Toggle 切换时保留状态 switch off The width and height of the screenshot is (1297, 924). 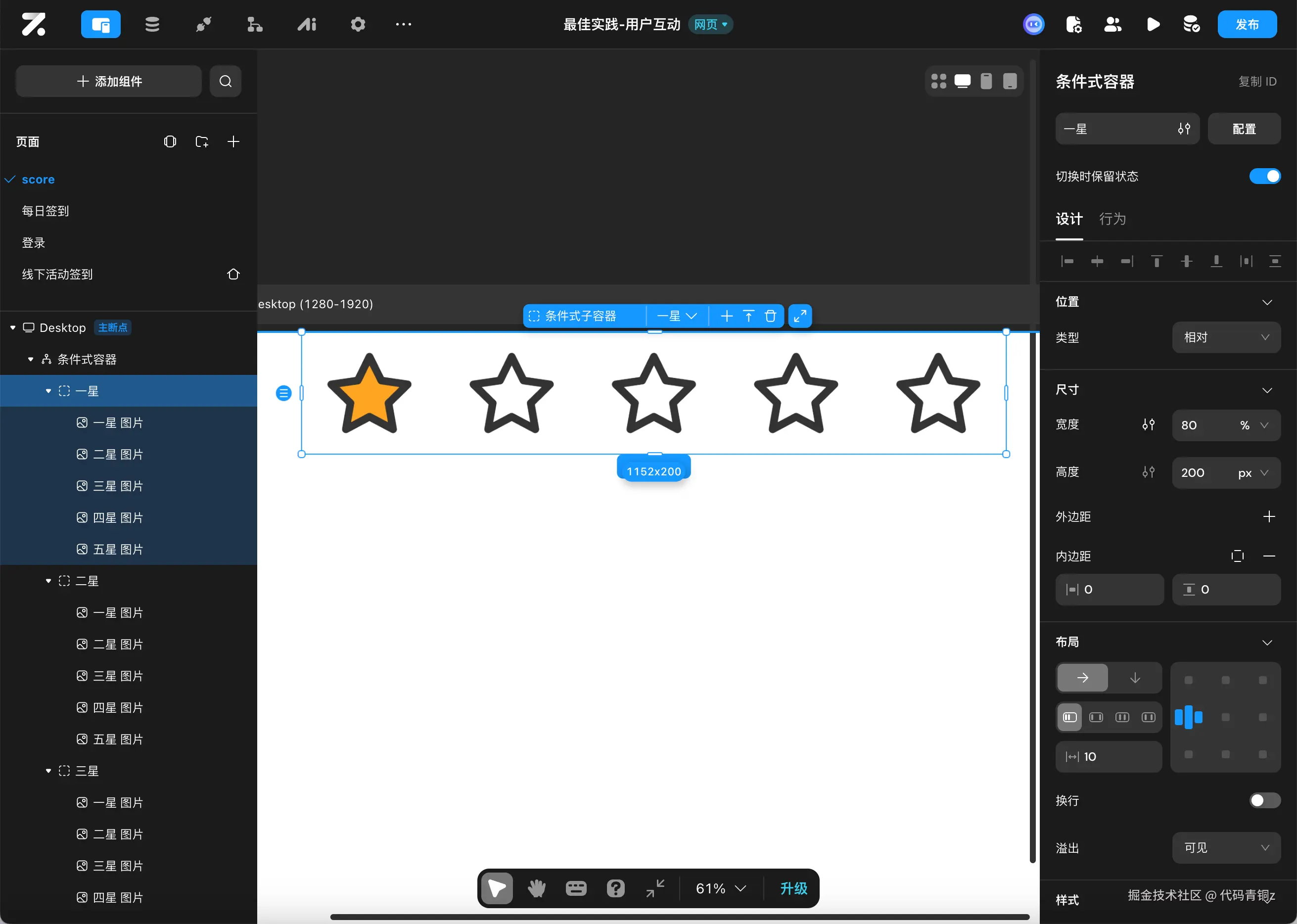1264,177
